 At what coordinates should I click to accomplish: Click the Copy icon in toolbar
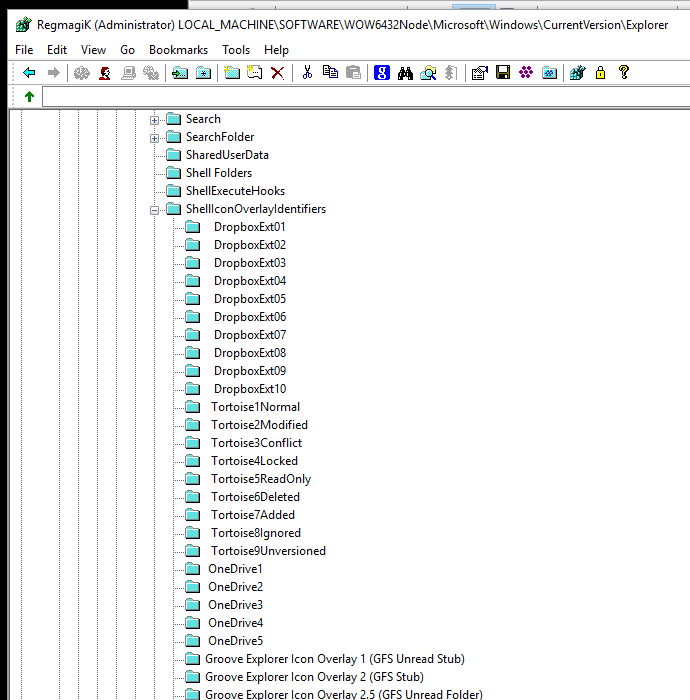coord(330,72)
